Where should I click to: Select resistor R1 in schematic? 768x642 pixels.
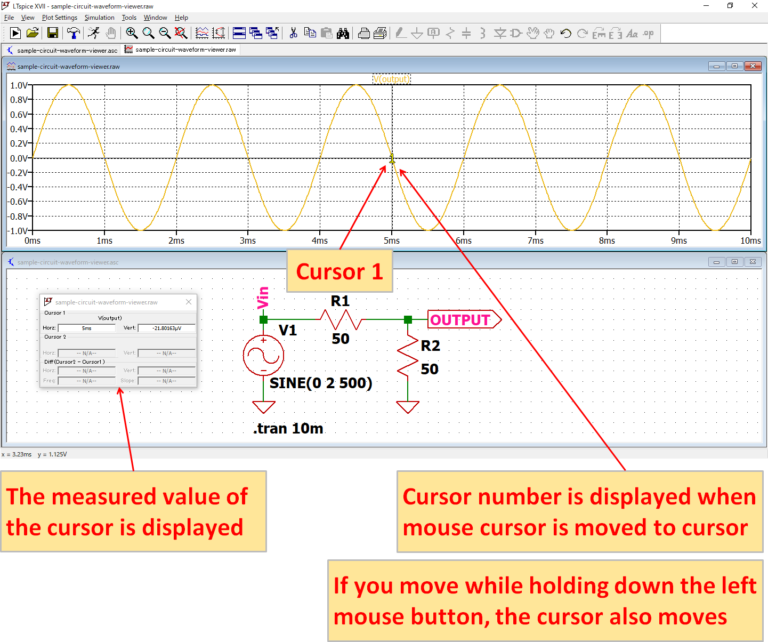click(341, 320)
